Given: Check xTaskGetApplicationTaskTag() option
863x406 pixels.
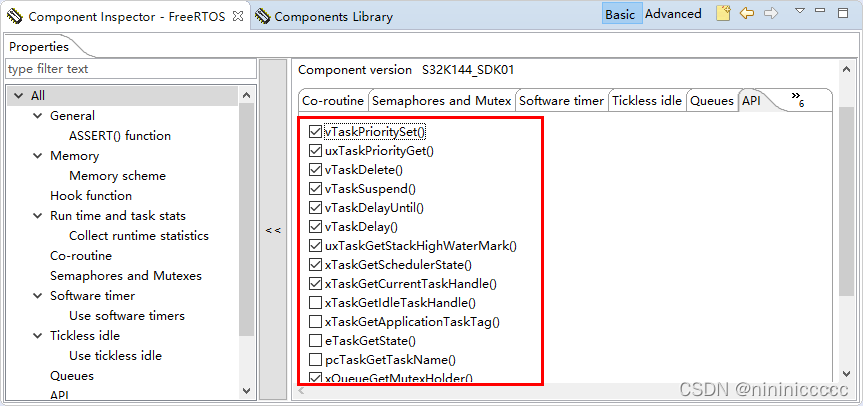Looking at the screenshot, I should [315, 322].
